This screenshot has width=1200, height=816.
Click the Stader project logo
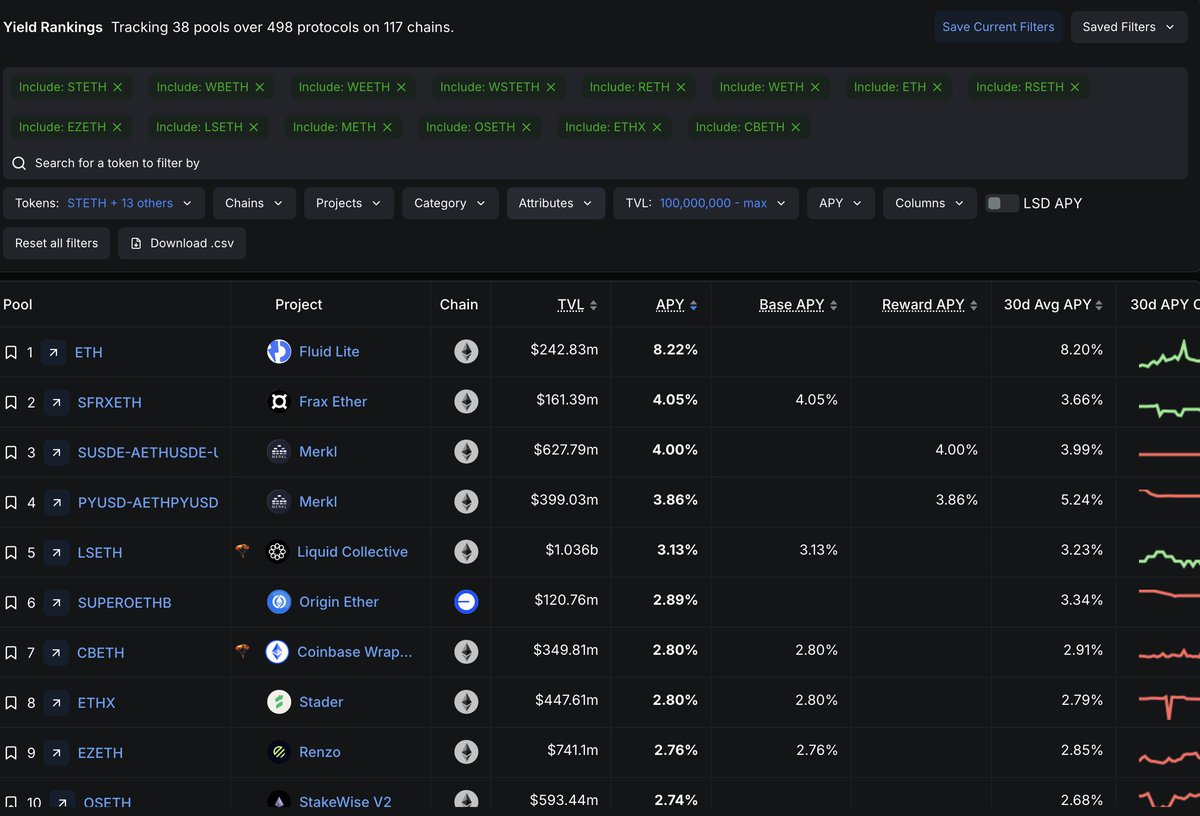pyautogui.click(x=279, y=701)
